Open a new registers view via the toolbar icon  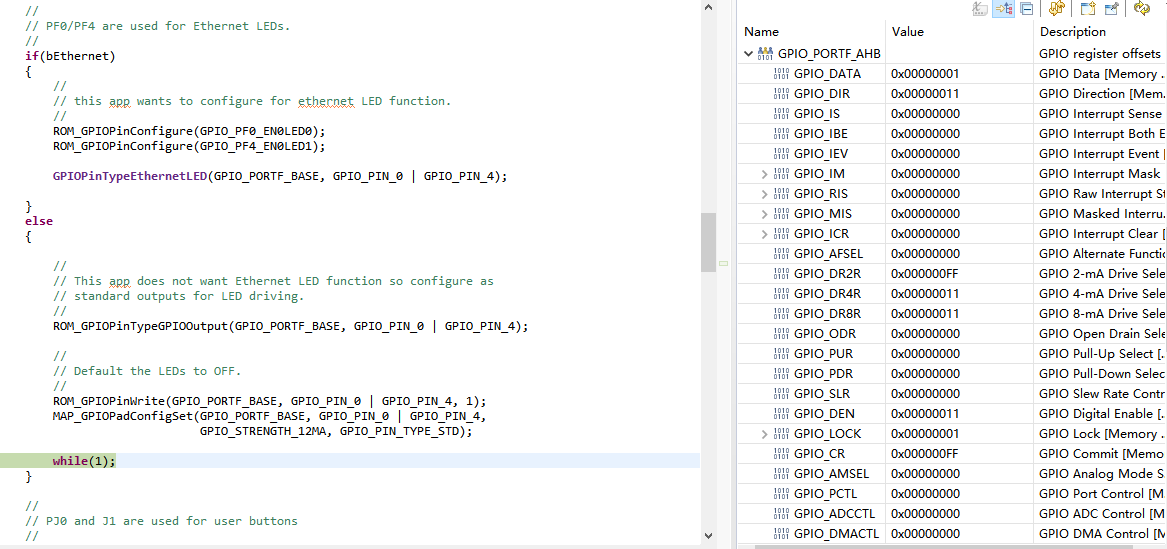coord(1088,9)
